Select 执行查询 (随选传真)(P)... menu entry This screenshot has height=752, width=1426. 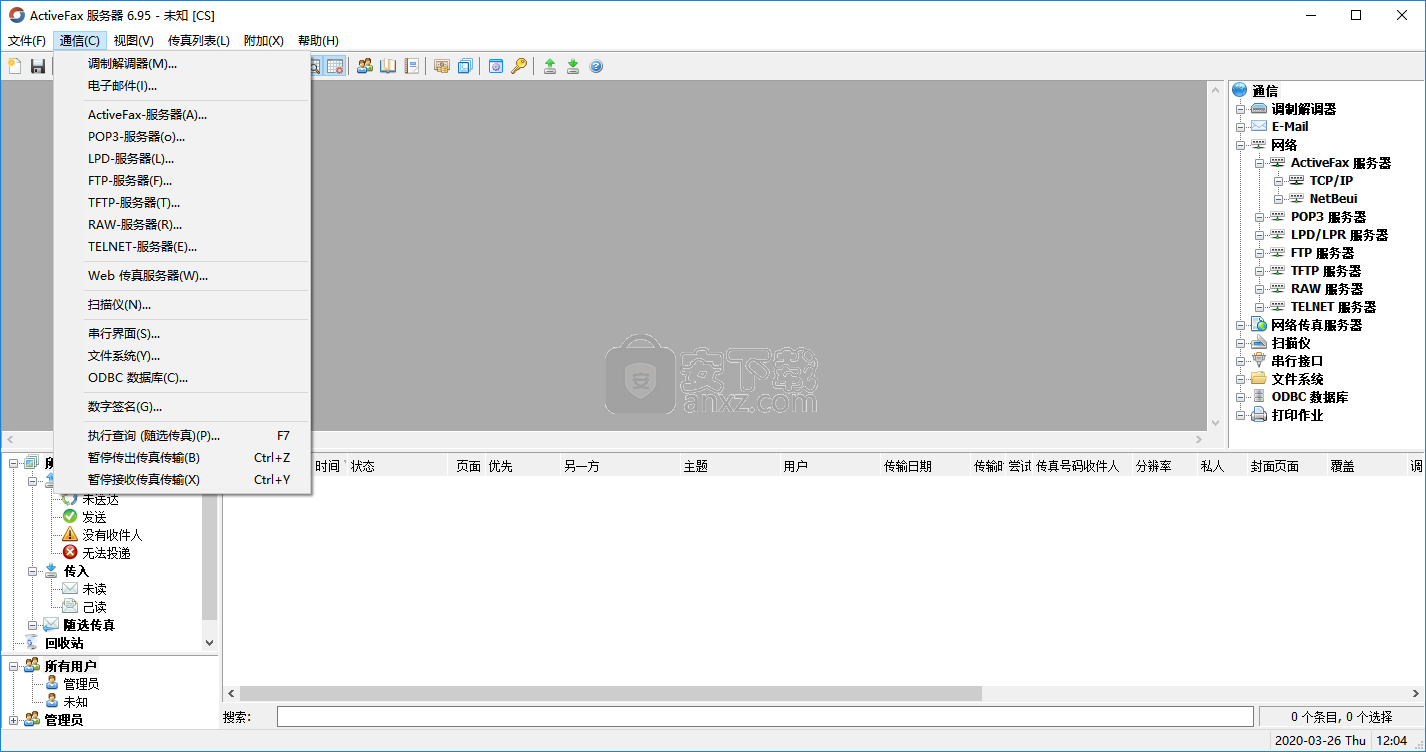coord(182,436)
